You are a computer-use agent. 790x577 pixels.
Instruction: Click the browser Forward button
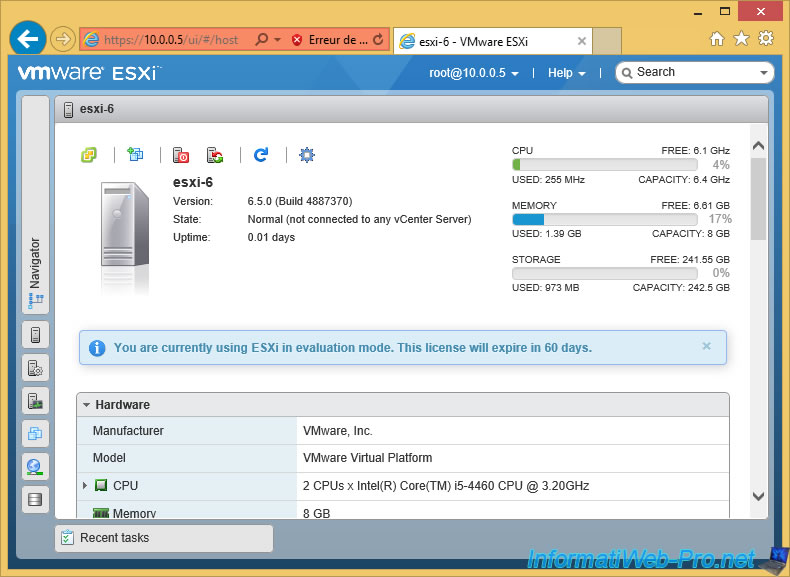[63, 39]
